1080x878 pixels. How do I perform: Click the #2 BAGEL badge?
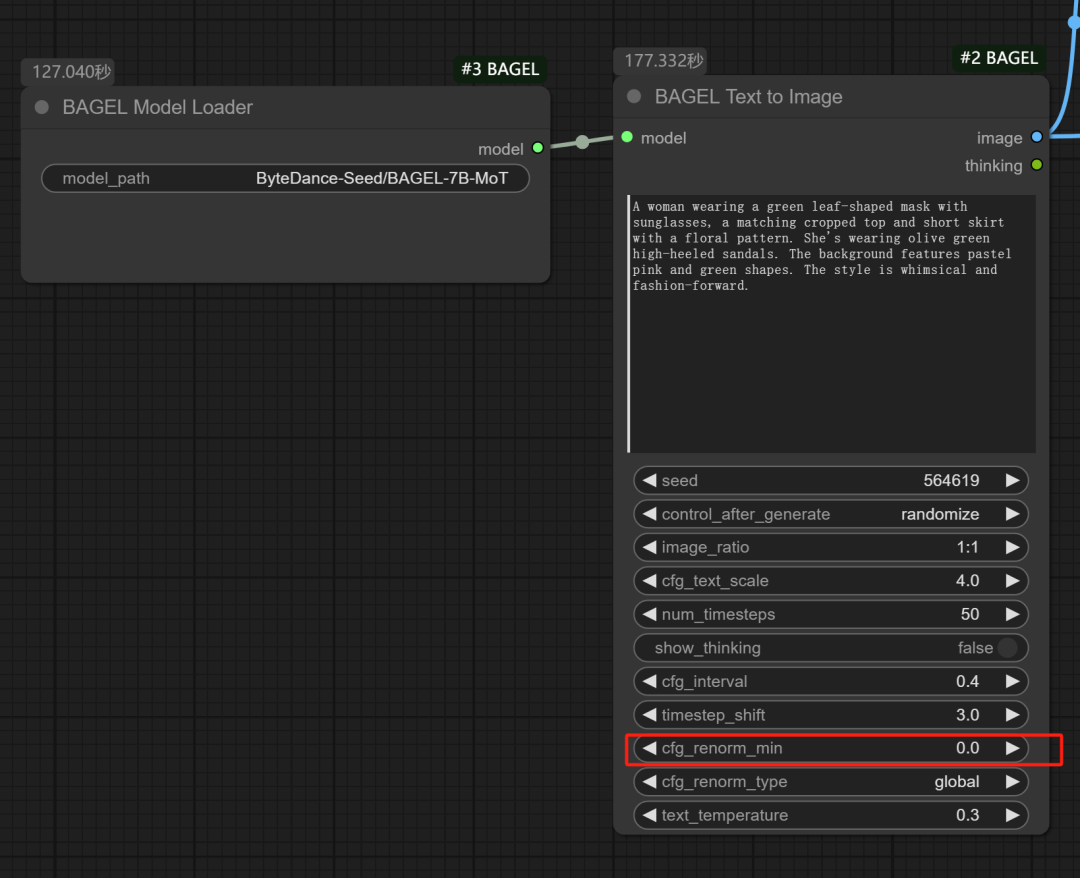coord(999,58)
